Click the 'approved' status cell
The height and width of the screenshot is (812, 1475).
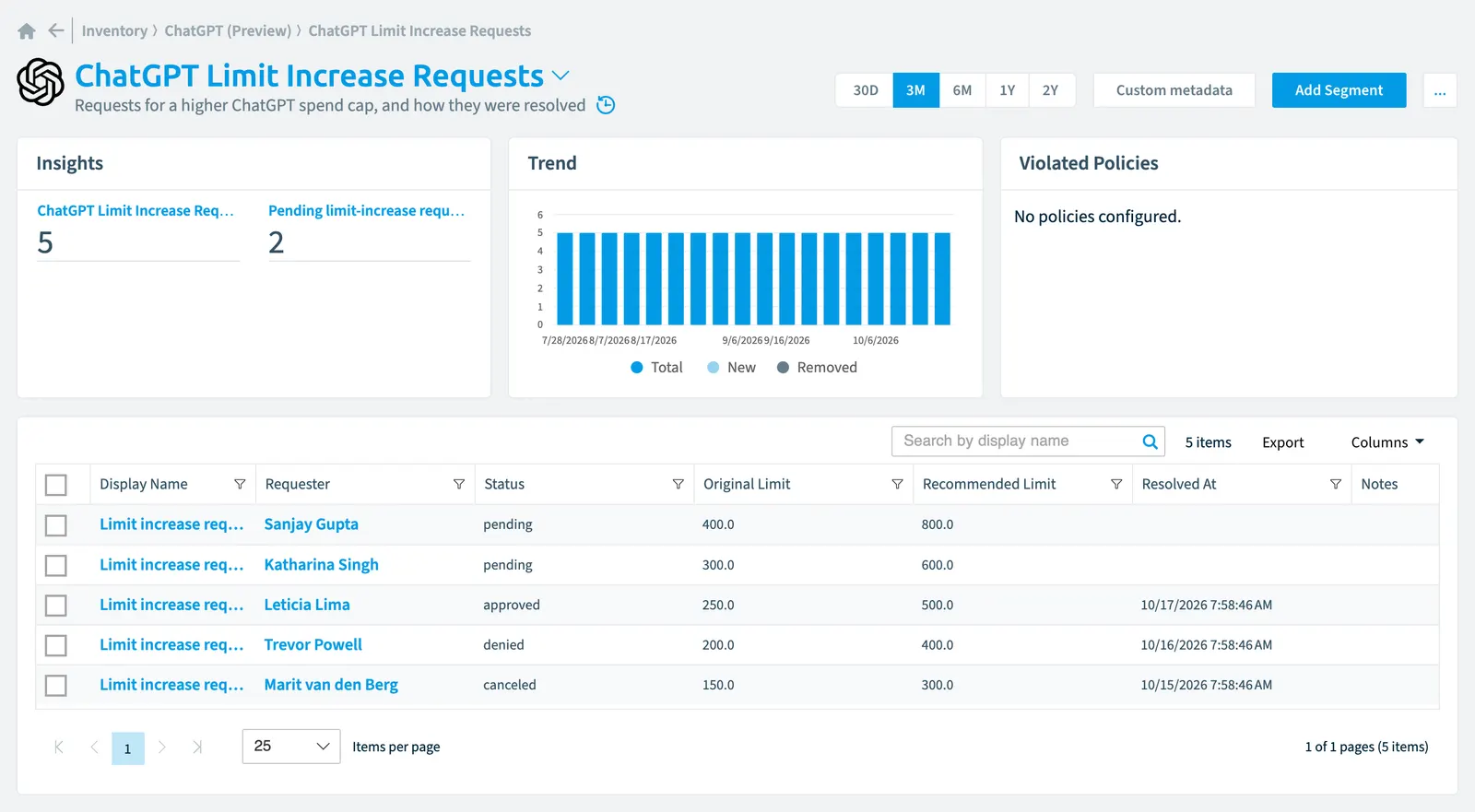pos(512,606)
